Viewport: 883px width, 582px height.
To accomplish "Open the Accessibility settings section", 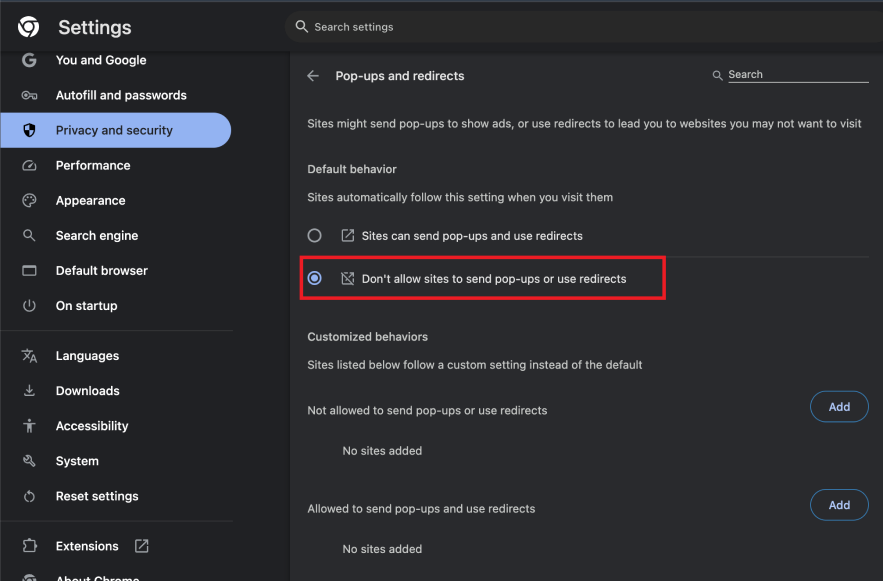I will (x=92, y=426).
